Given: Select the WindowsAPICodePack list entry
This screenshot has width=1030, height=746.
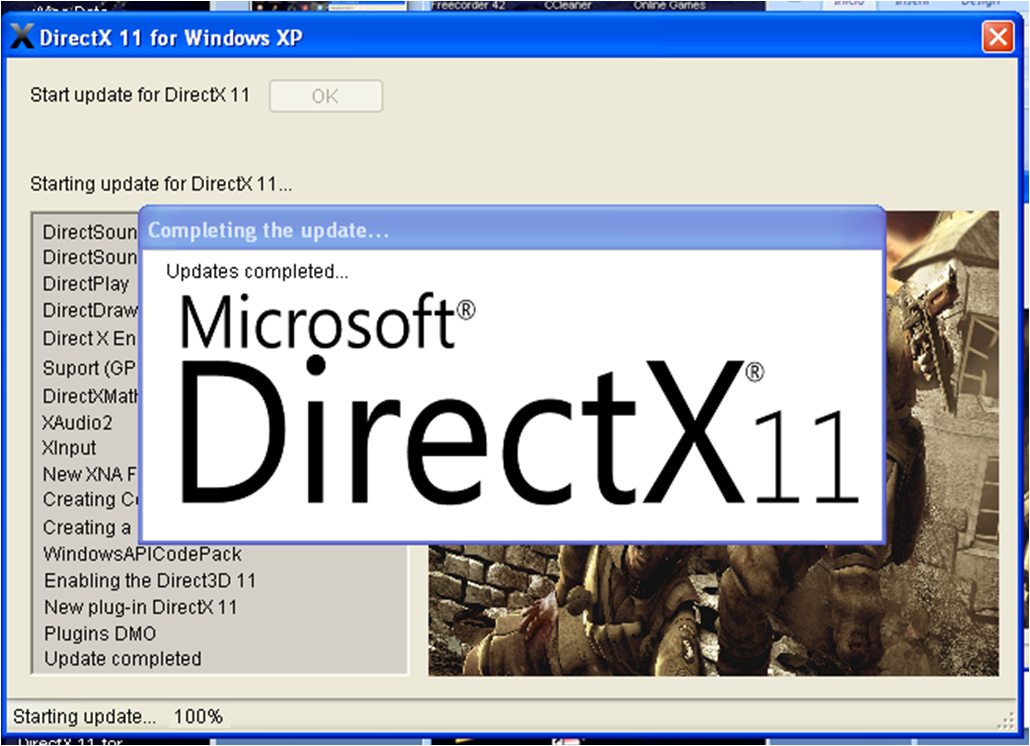Looking at the screenshot, I should point(143,554).
